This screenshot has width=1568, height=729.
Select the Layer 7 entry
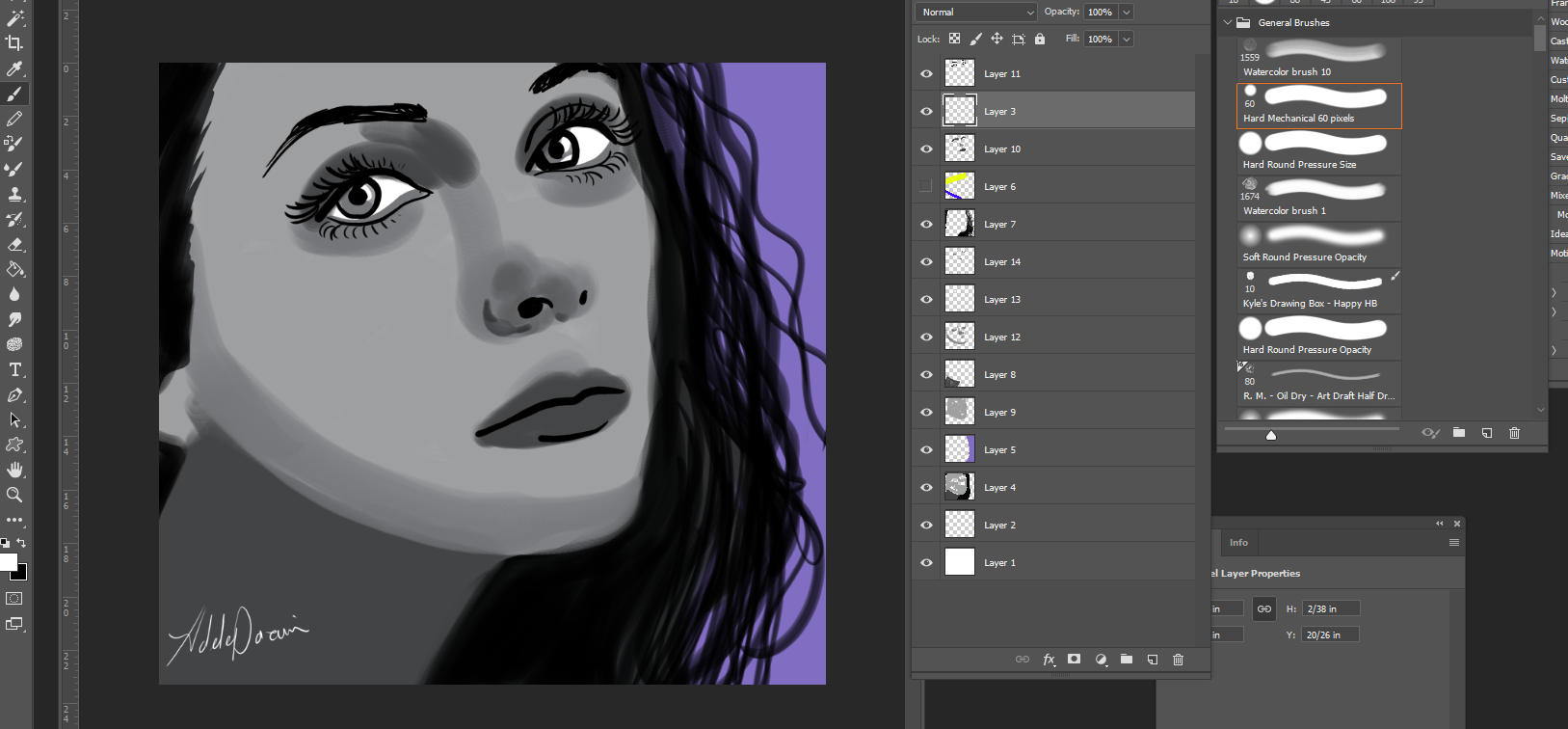pyautogui.click(x=1060, y=225)
